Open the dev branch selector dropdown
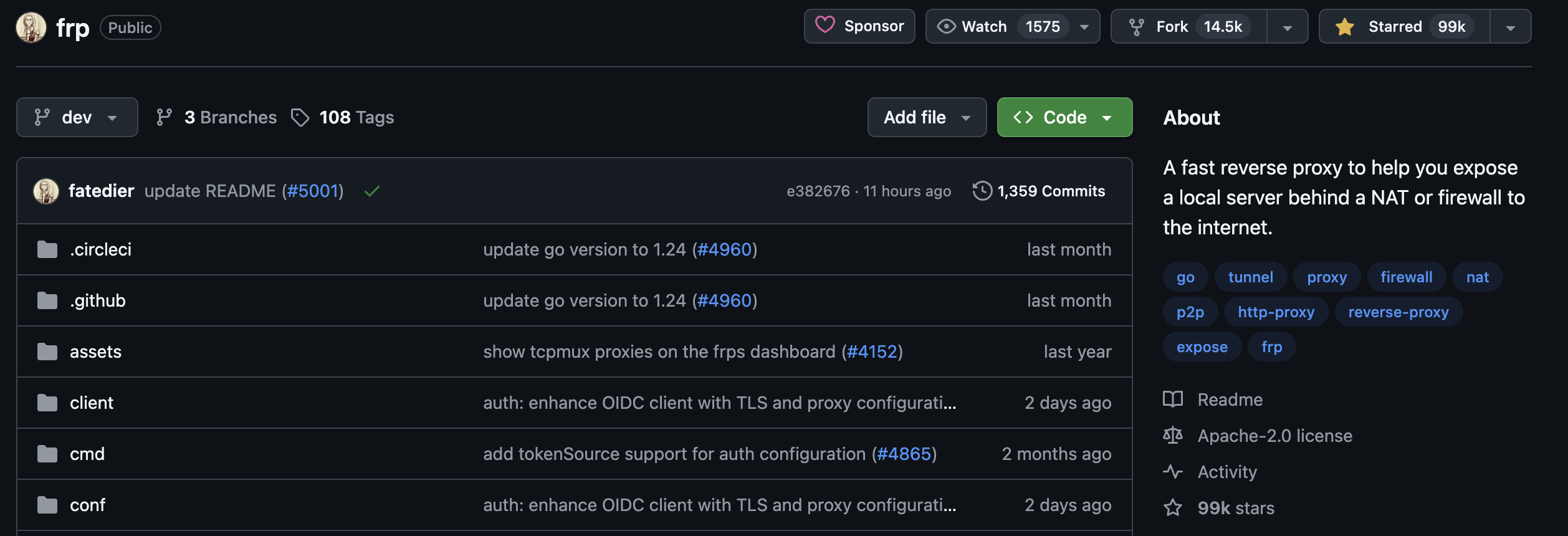Image resolution: width=1568 pixels, height=536 pixels. click(x=77, y=117)
